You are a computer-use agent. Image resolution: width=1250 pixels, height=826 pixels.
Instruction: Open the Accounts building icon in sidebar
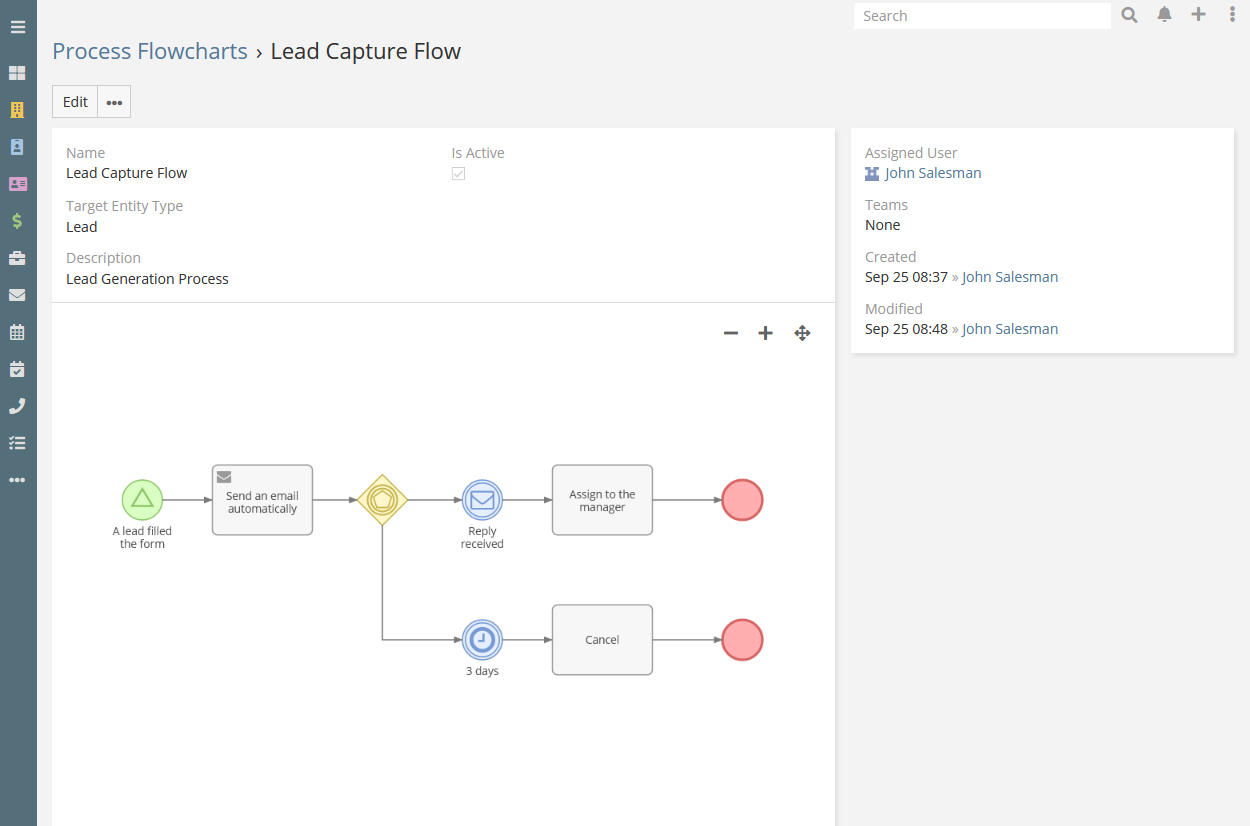pos(17,110)
